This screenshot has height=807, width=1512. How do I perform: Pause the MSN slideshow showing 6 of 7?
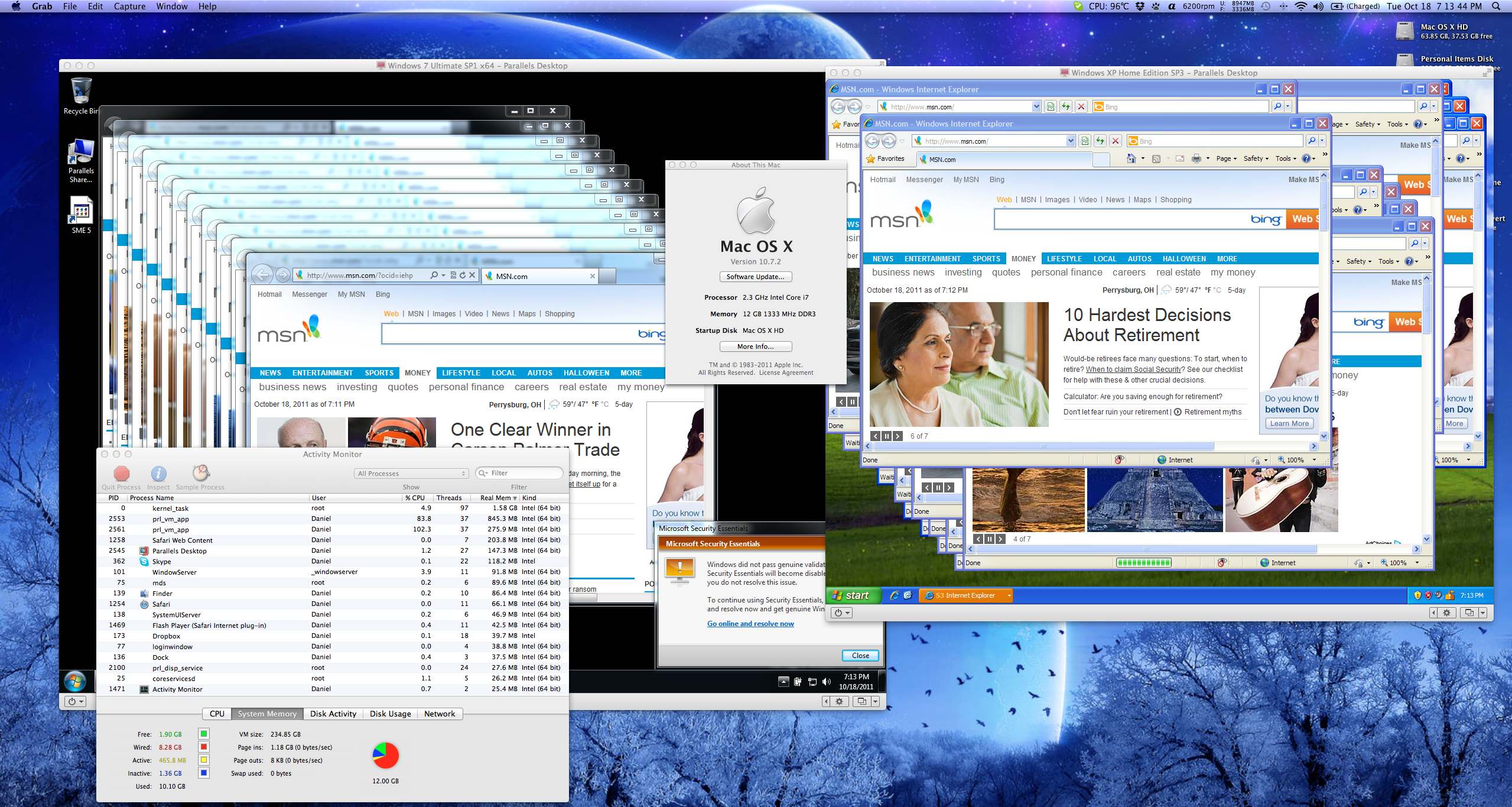coord(886,436)
